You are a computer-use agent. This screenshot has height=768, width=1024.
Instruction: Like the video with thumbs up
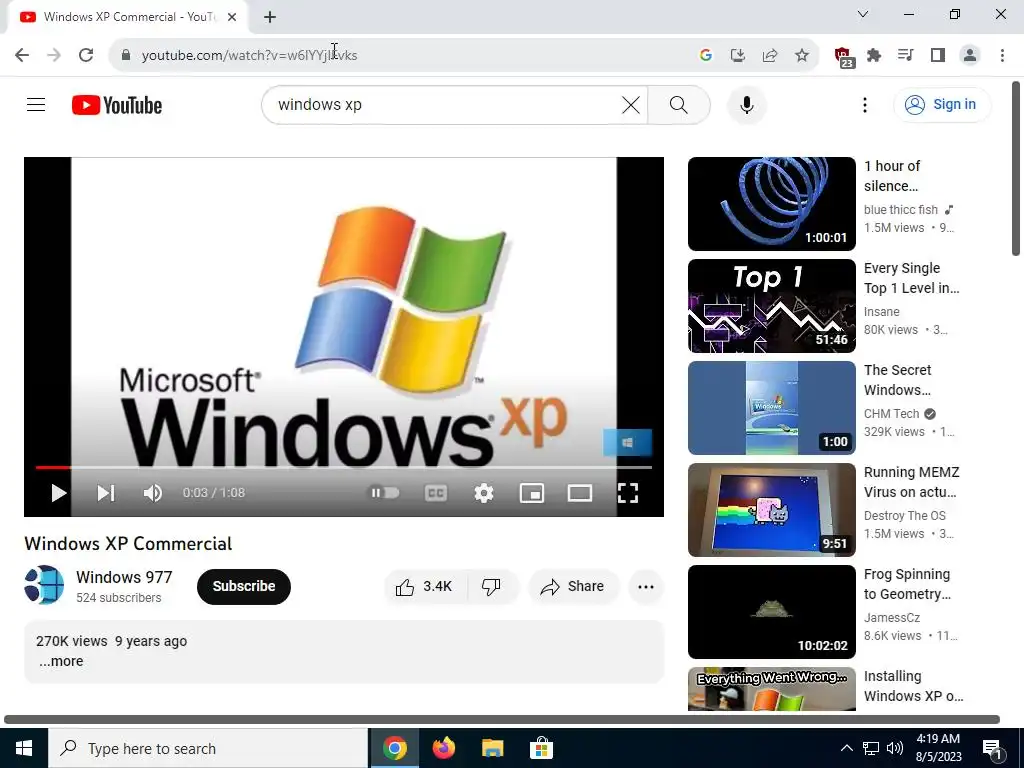click(x=425, y=586)
